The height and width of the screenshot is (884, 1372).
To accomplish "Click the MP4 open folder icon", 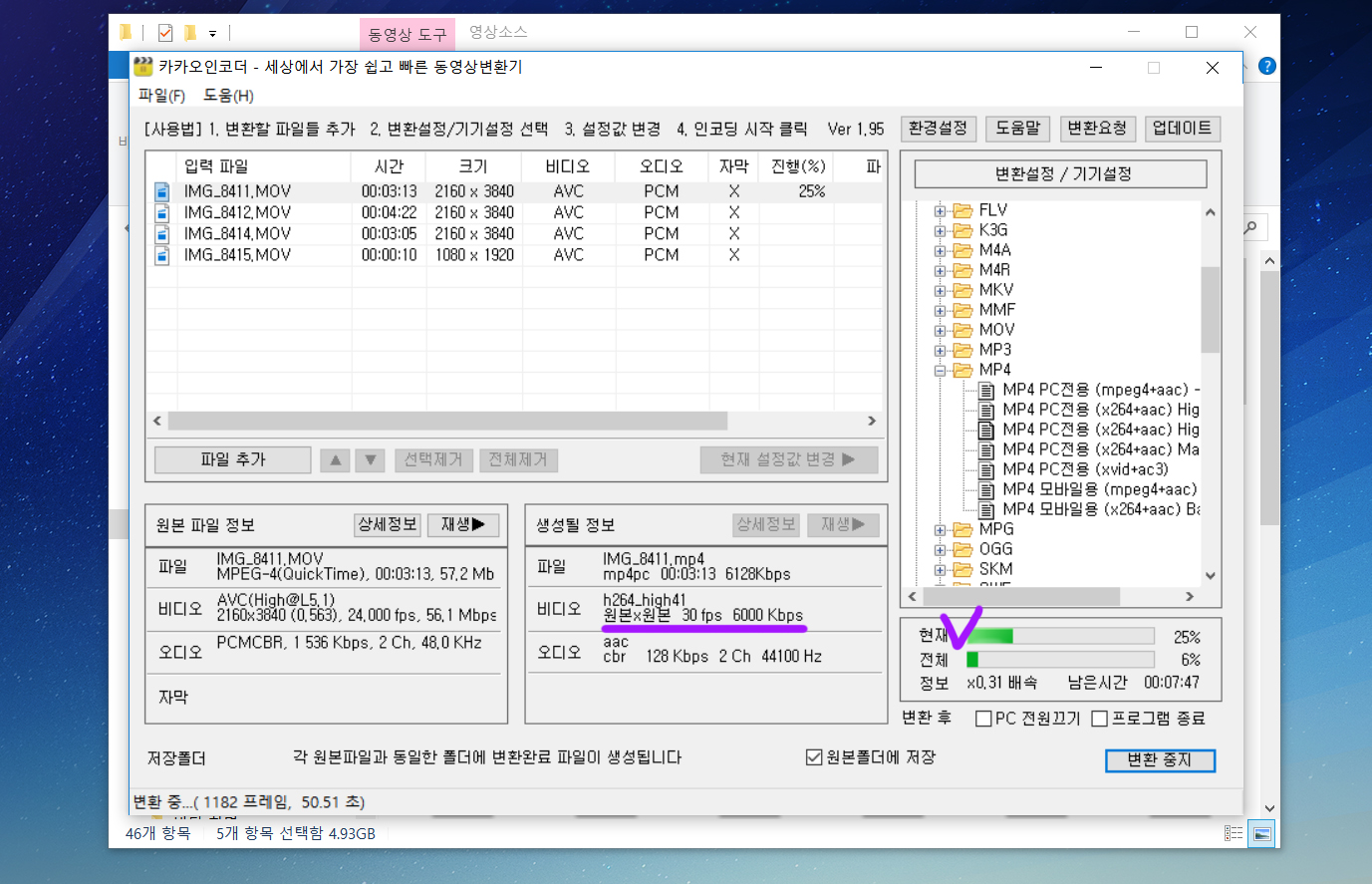I will (x=962, y=370).
